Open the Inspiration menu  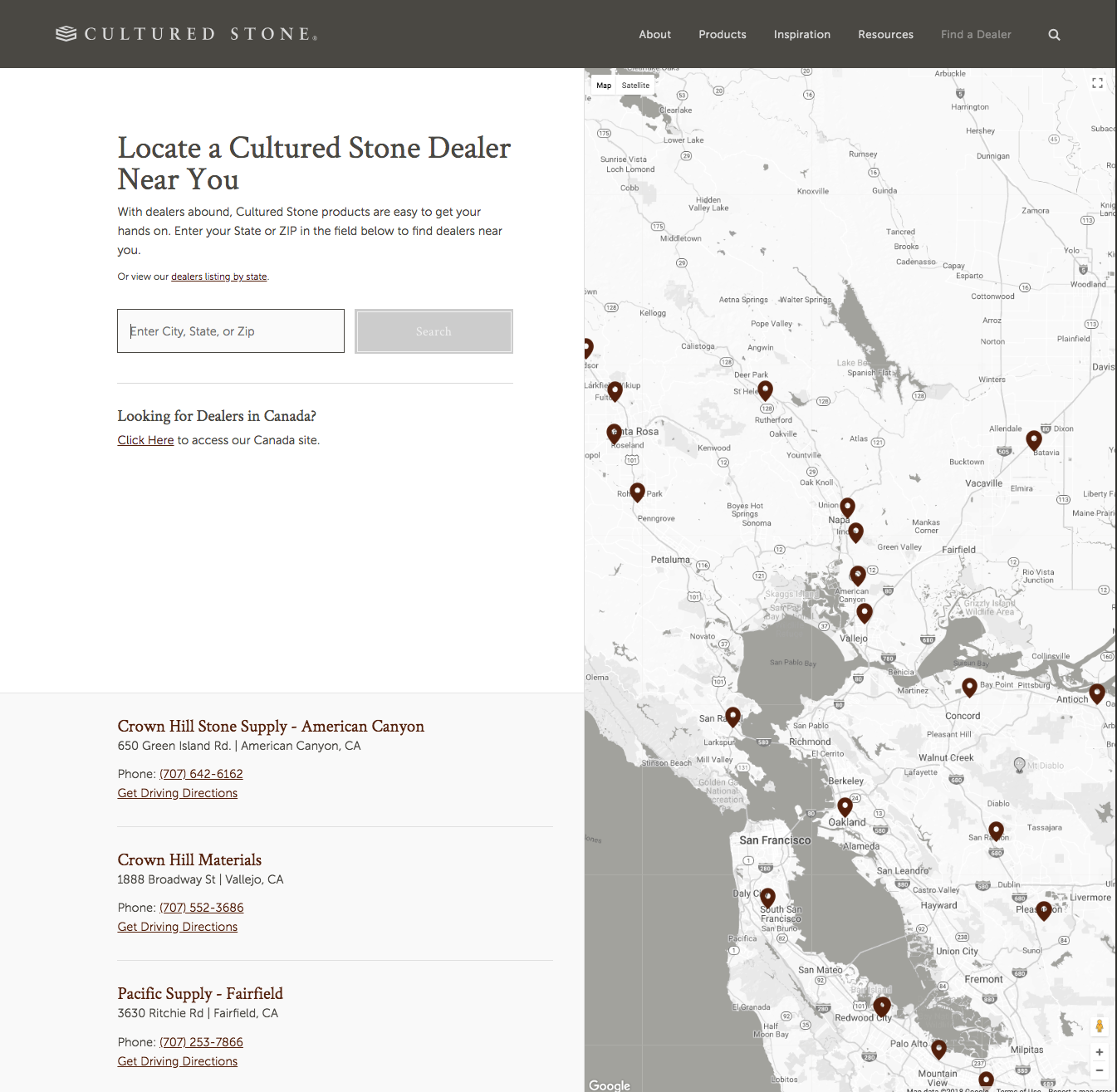click(801, 35)
